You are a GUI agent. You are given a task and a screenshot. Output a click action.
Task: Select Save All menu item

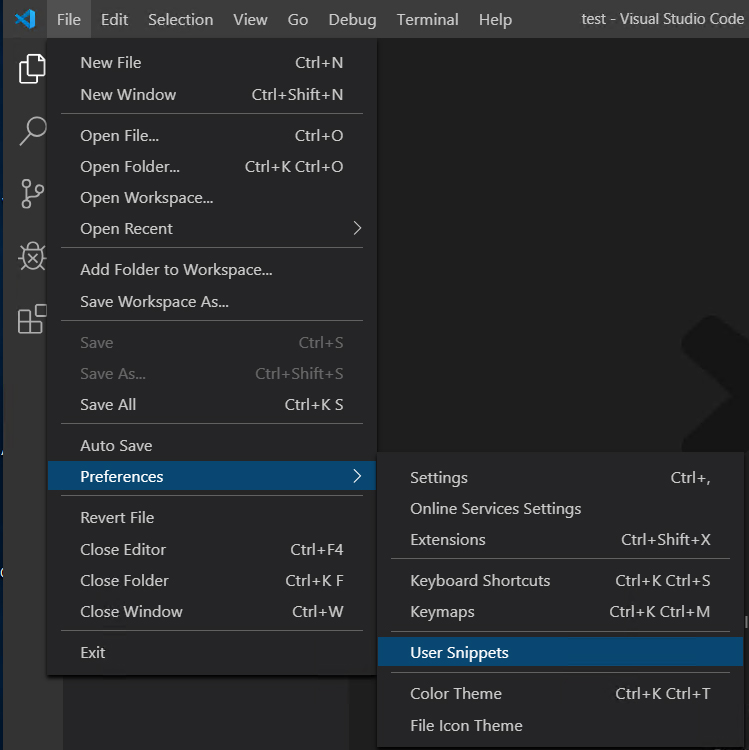[212, 405]
